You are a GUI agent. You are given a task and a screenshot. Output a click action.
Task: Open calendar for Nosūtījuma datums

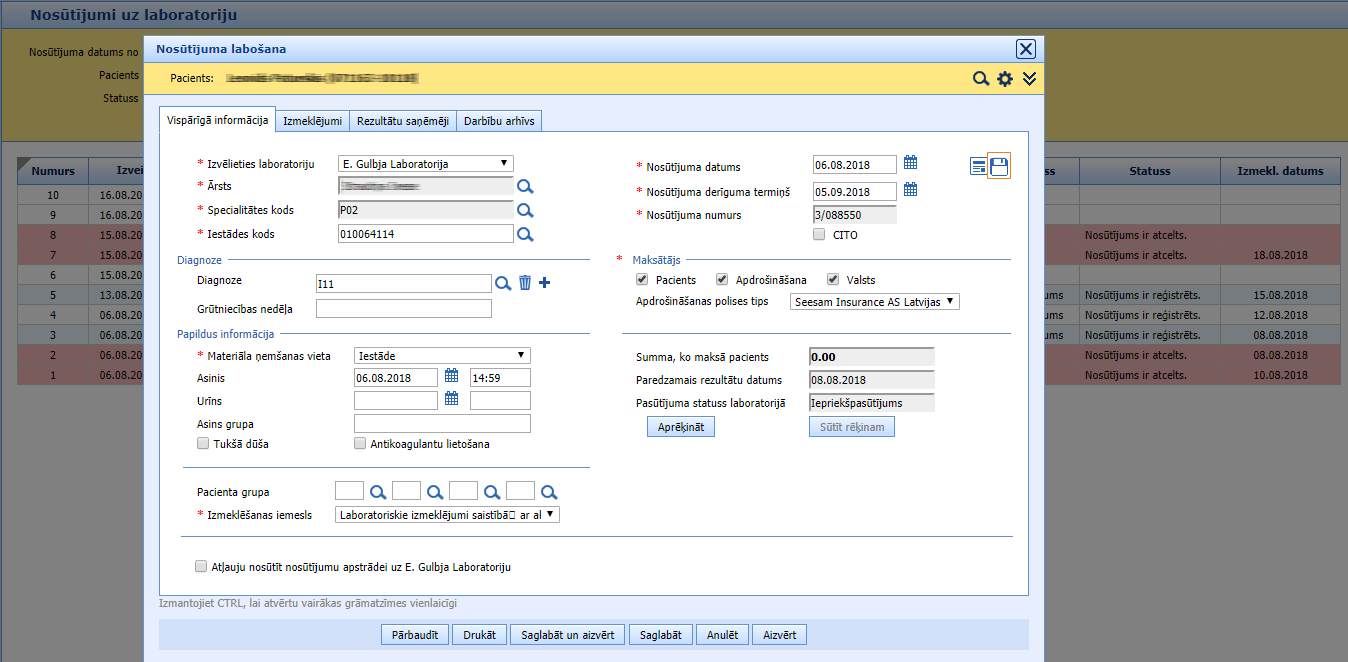pos(910,163)
